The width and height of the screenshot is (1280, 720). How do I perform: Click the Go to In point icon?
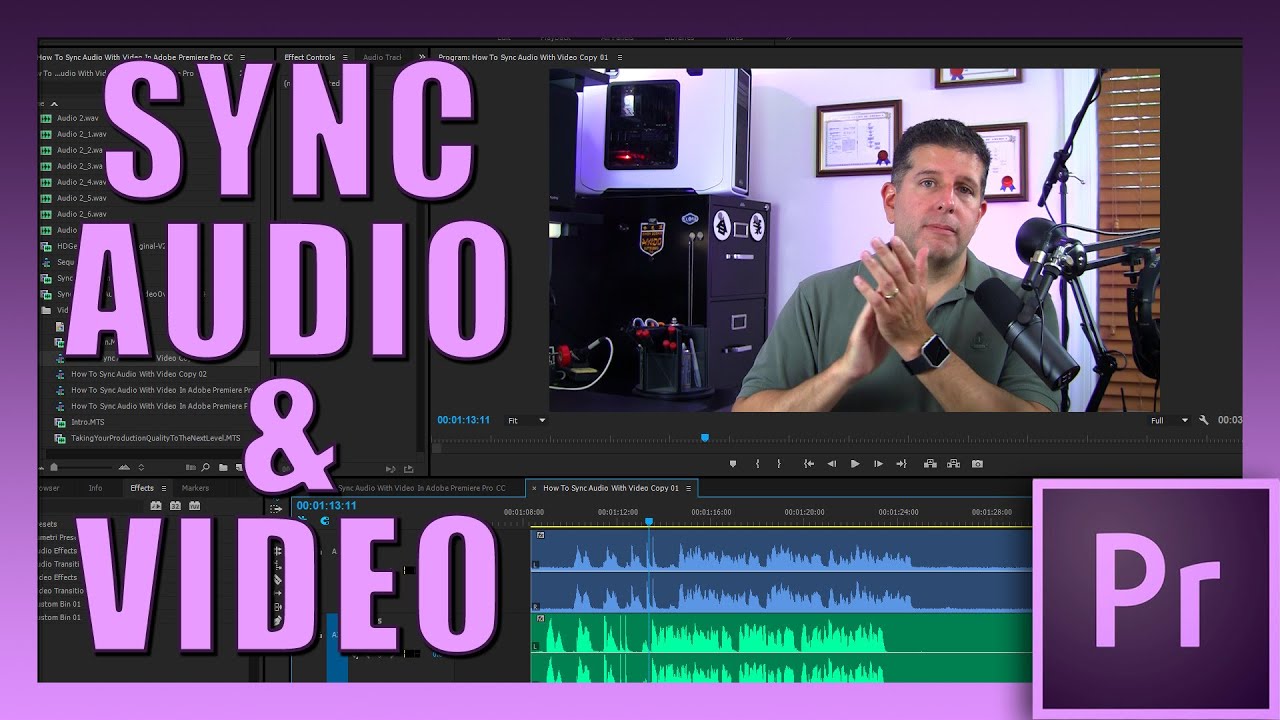[809, 464]
